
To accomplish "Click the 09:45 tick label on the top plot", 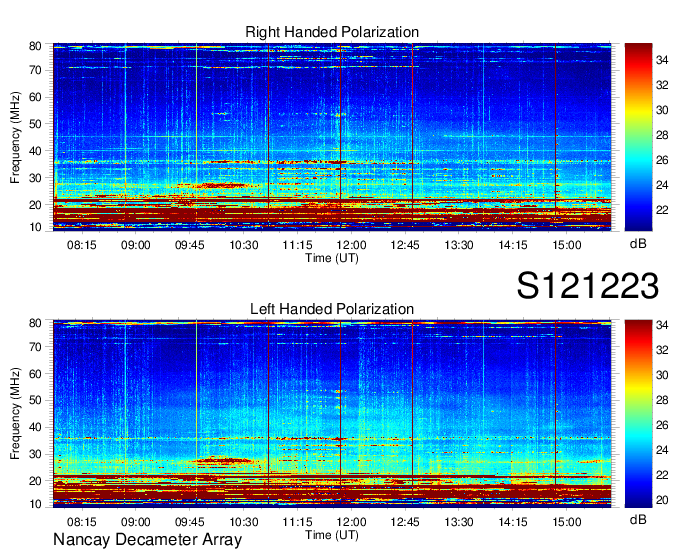I will click(x=190, y=245).
